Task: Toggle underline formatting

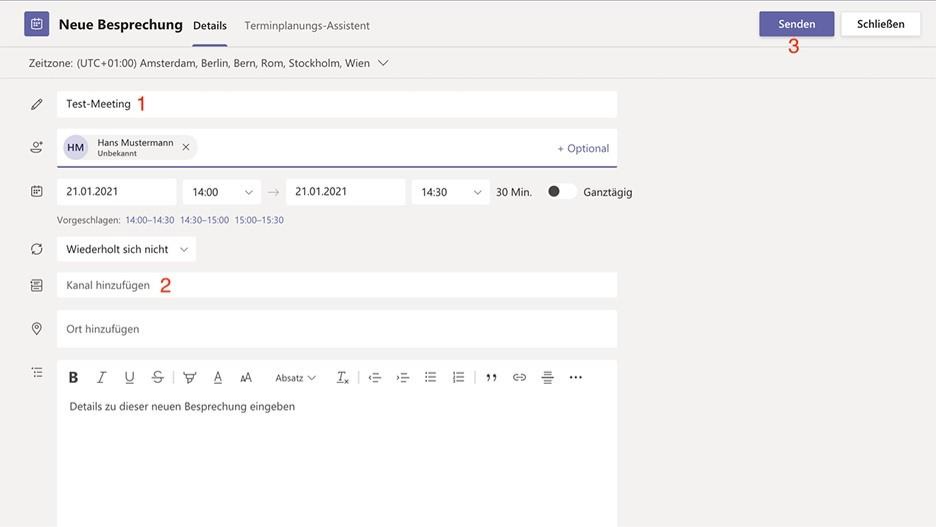Action: pos(129,377)
